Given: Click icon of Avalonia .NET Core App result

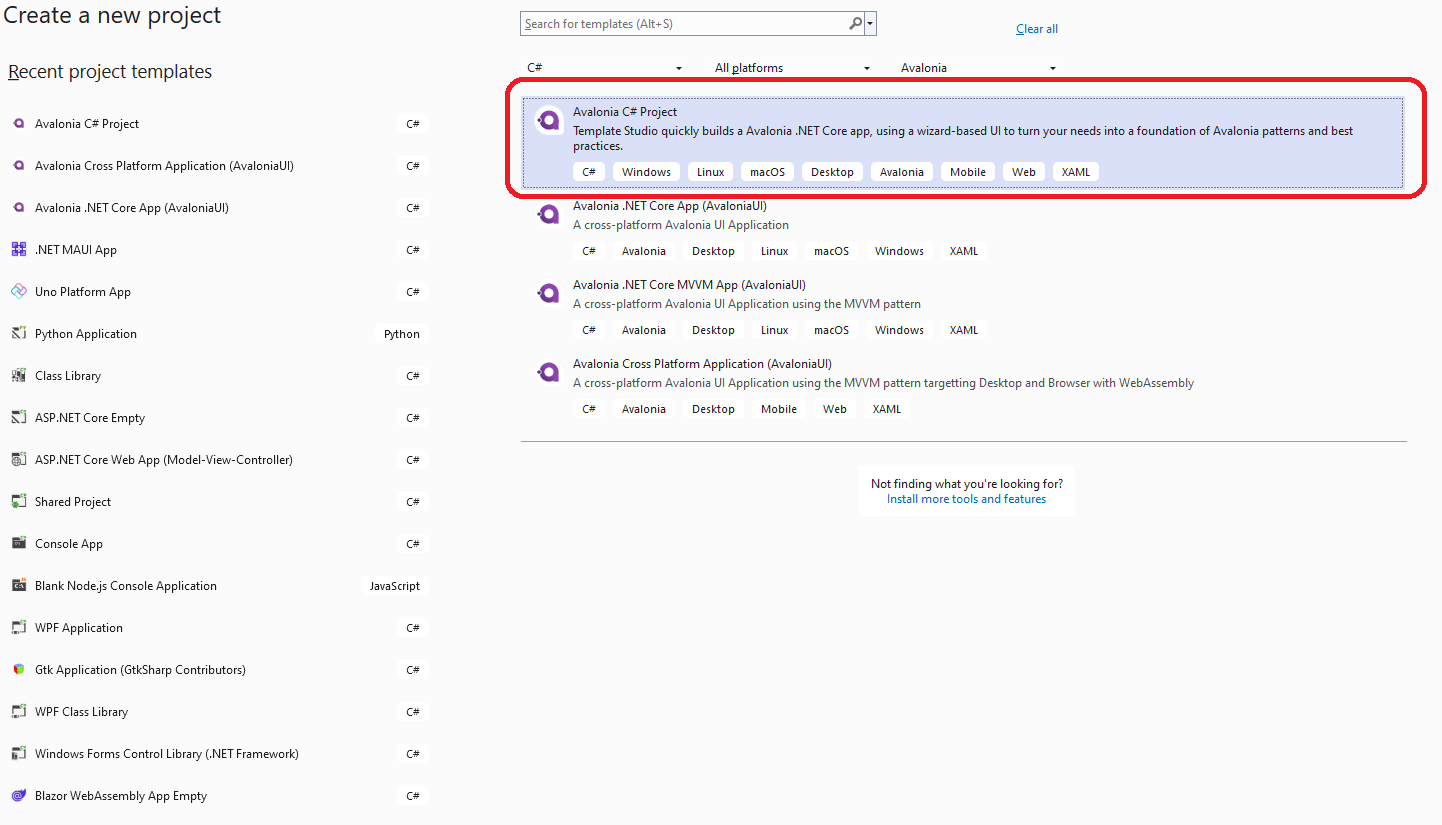Looking at the screenshot, I should (549, 214).
